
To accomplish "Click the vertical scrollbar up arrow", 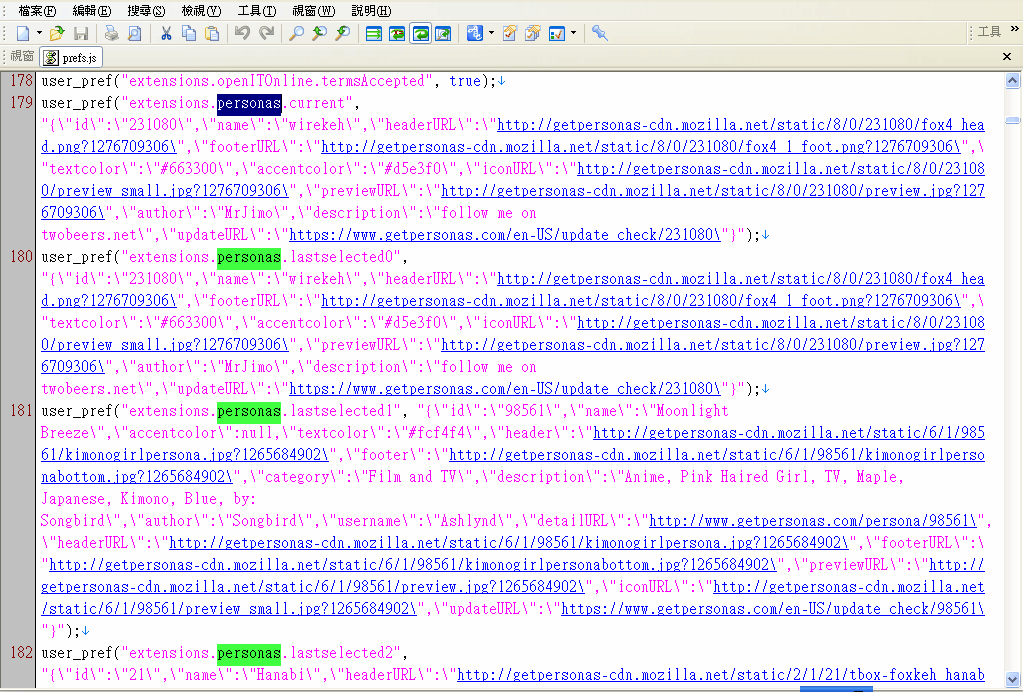I will coord(1014,79).
